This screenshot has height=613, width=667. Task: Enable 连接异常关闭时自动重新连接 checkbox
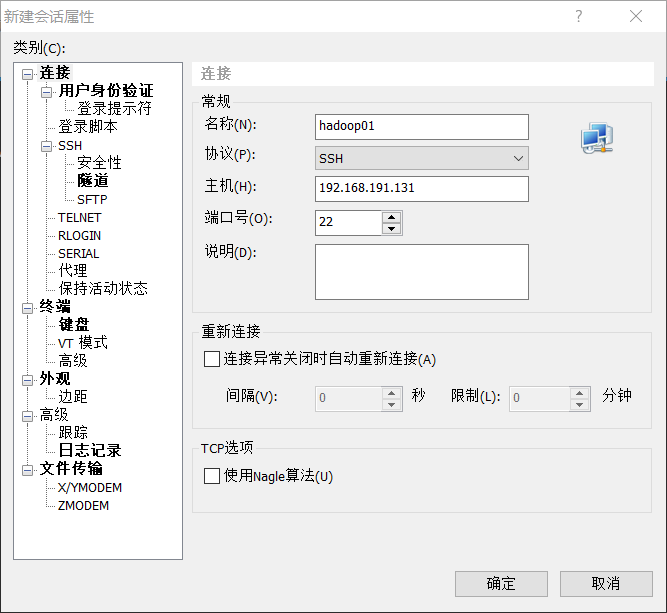coord(212,359)
